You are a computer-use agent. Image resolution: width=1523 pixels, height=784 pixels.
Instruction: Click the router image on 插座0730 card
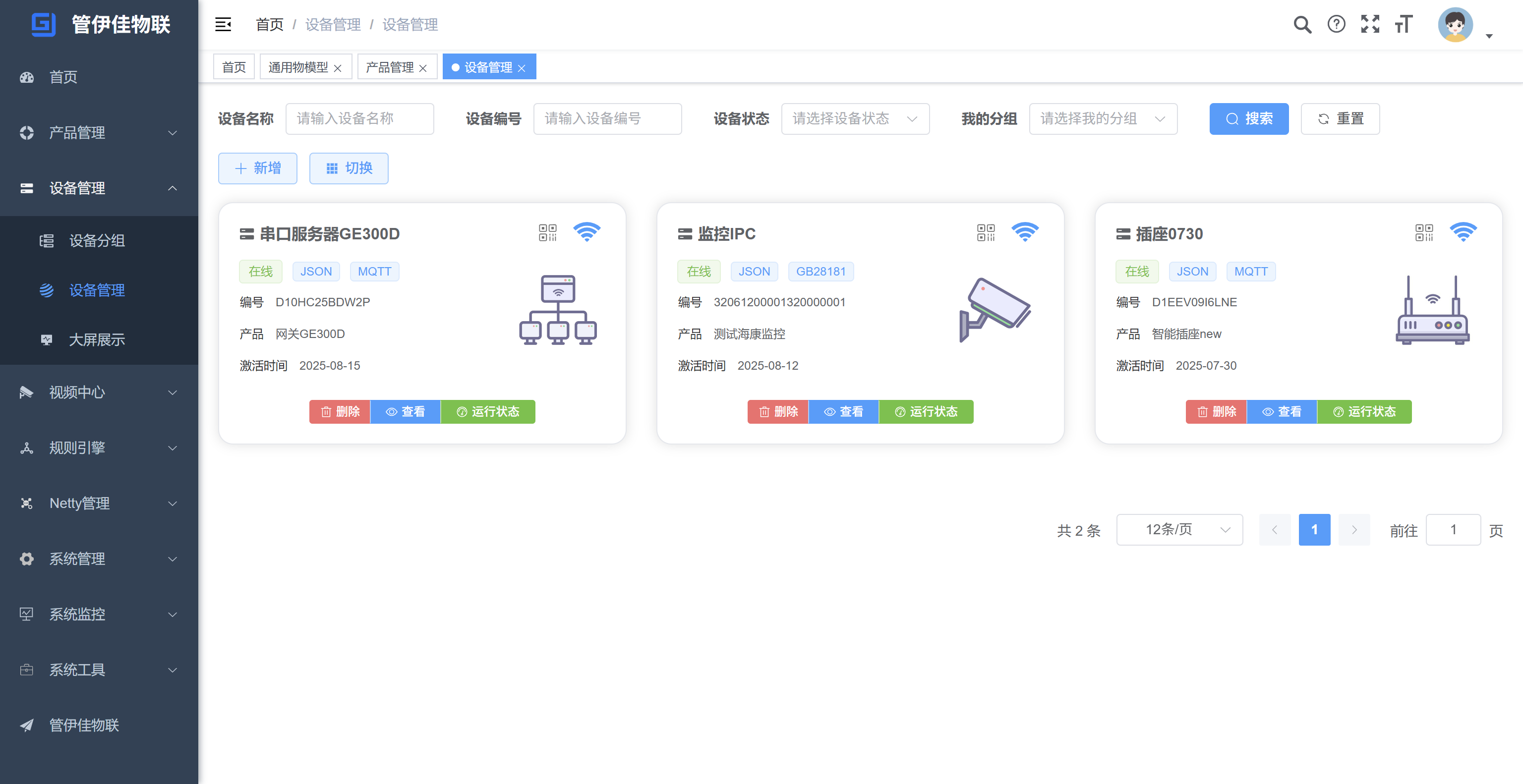pos(1432,310)
